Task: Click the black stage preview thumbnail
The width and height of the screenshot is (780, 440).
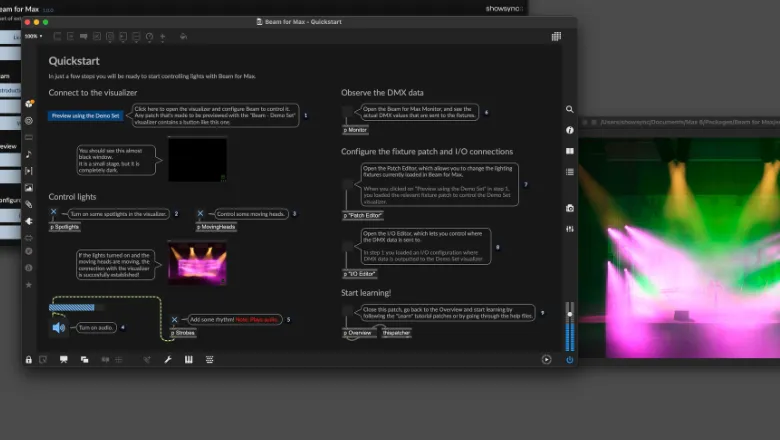Action: (x=197, y=159)
